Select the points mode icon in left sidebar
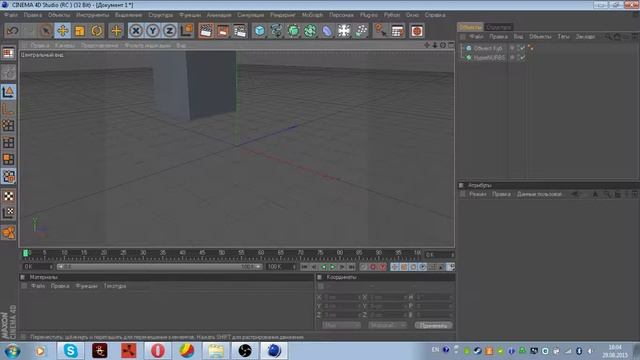The image size is (640, 360). pos(8,126)
